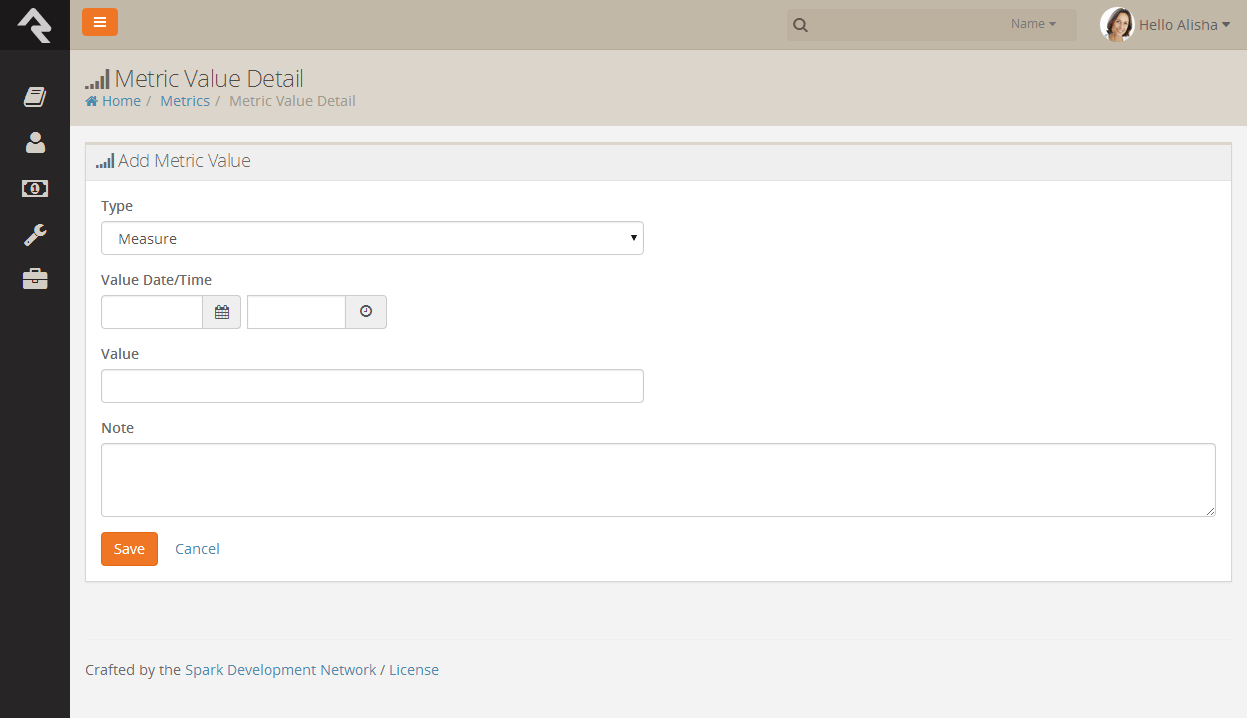Open the book icon in sidebar
Image resolution: width=1247 pixels, height=718 pixels.
(x=35, y=96)
